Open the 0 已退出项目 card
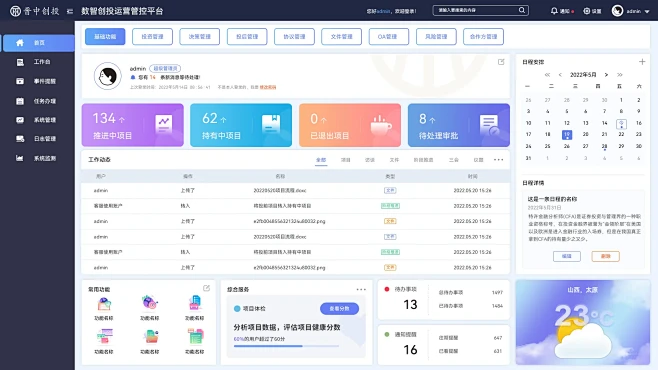Screen dimensions: 658x370 point(350,125)
